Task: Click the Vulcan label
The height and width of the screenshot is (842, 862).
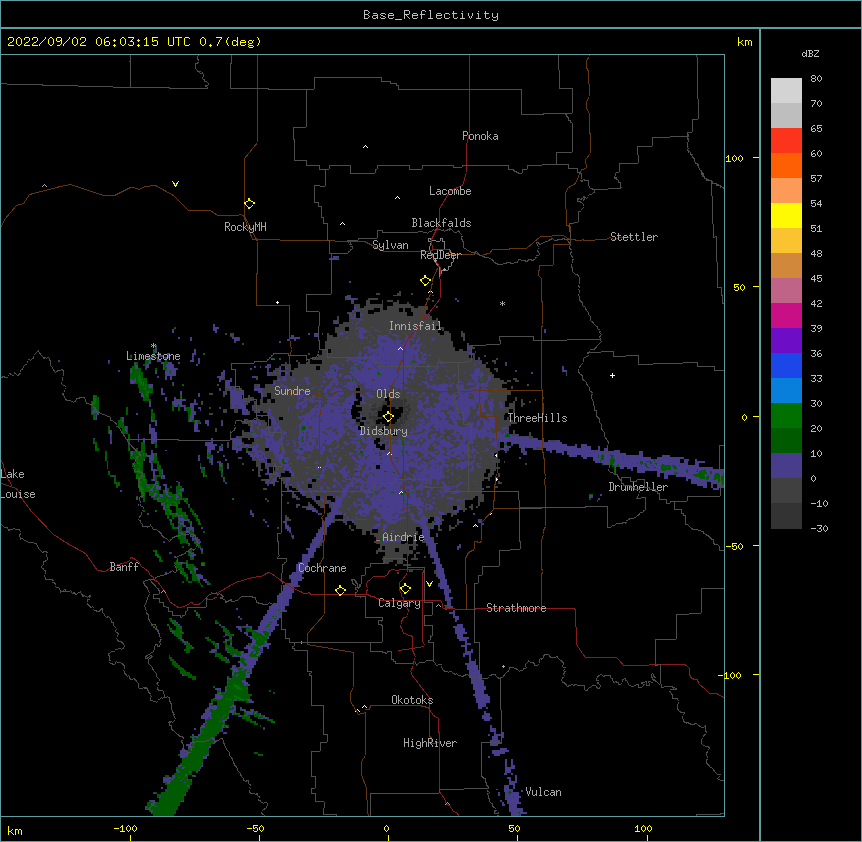Action: point(543,792)
